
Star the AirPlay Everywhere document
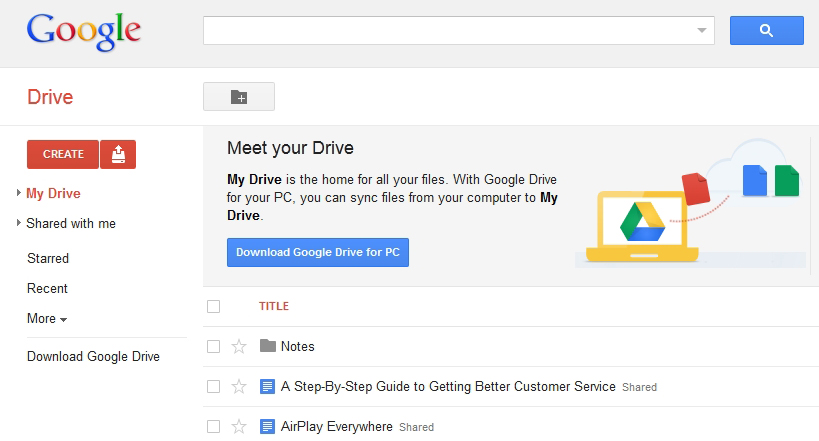coord(239,426)
